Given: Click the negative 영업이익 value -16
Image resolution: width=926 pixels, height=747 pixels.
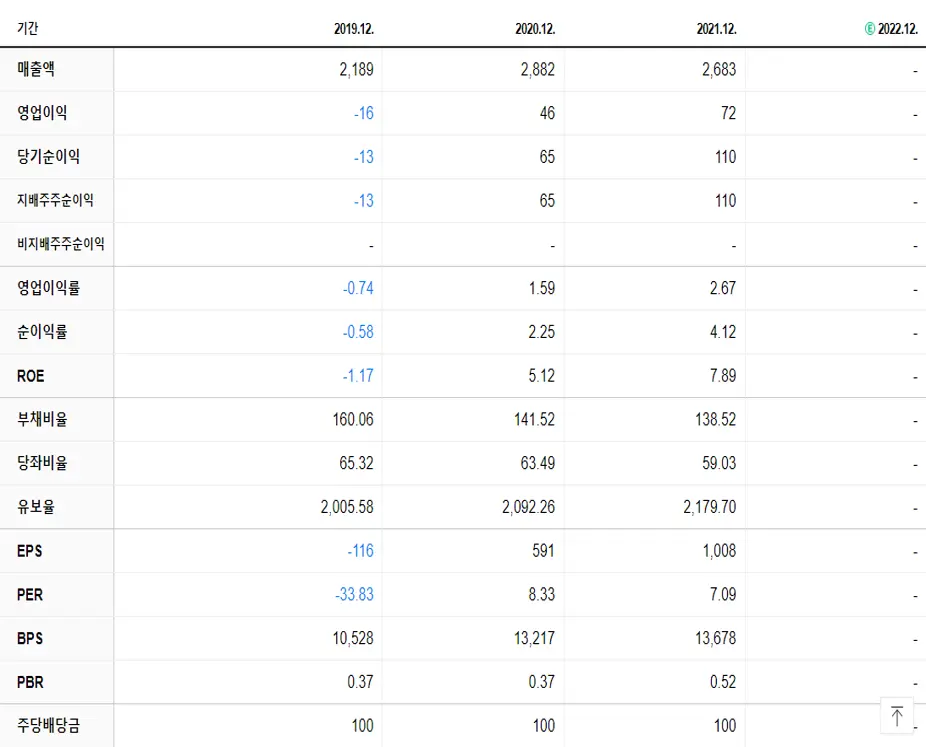Looking at the screenshot, I should click(x=364, y=113).
